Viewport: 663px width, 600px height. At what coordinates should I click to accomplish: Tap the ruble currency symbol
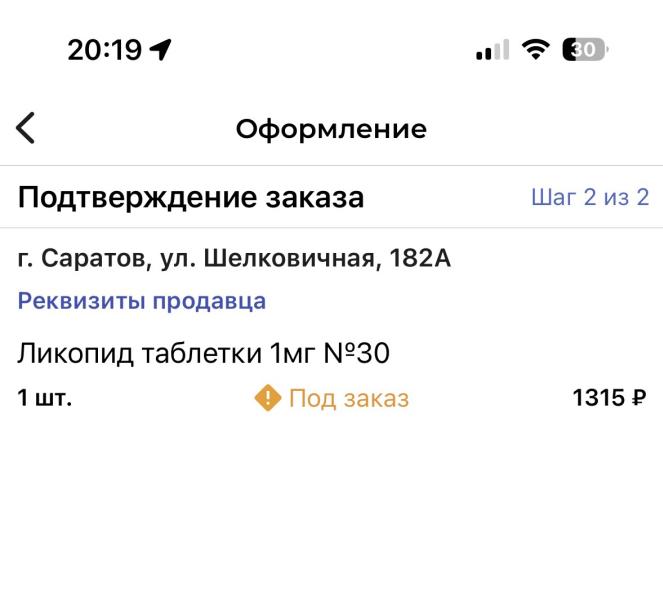pyautogui.click(x=639, y=398)
